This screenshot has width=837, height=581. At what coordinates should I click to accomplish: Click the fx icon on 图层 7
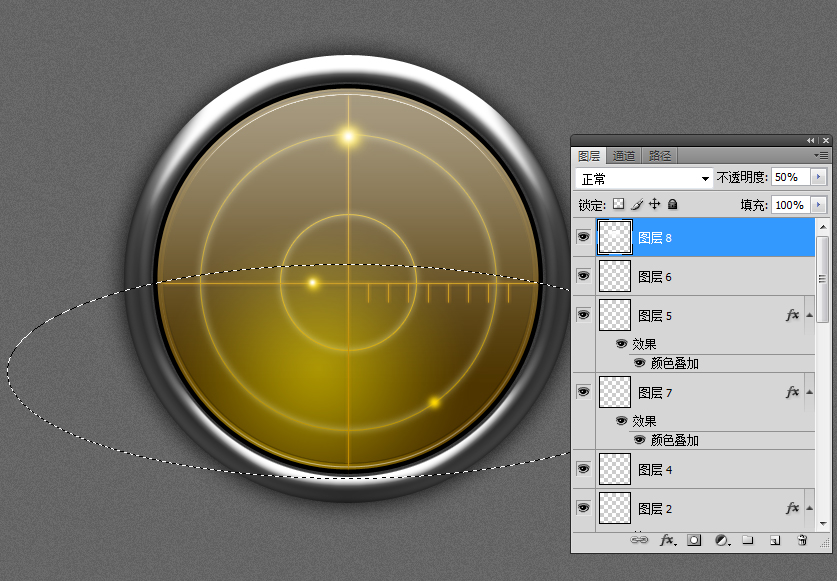(792, 392)
